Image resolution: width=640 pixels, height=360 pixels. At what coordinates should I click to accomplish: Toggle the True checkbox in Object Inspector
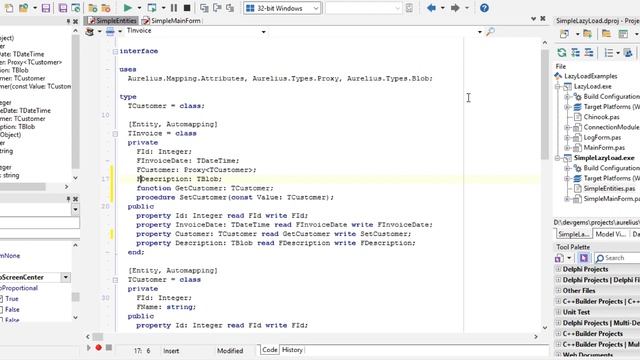pos(1,299)
